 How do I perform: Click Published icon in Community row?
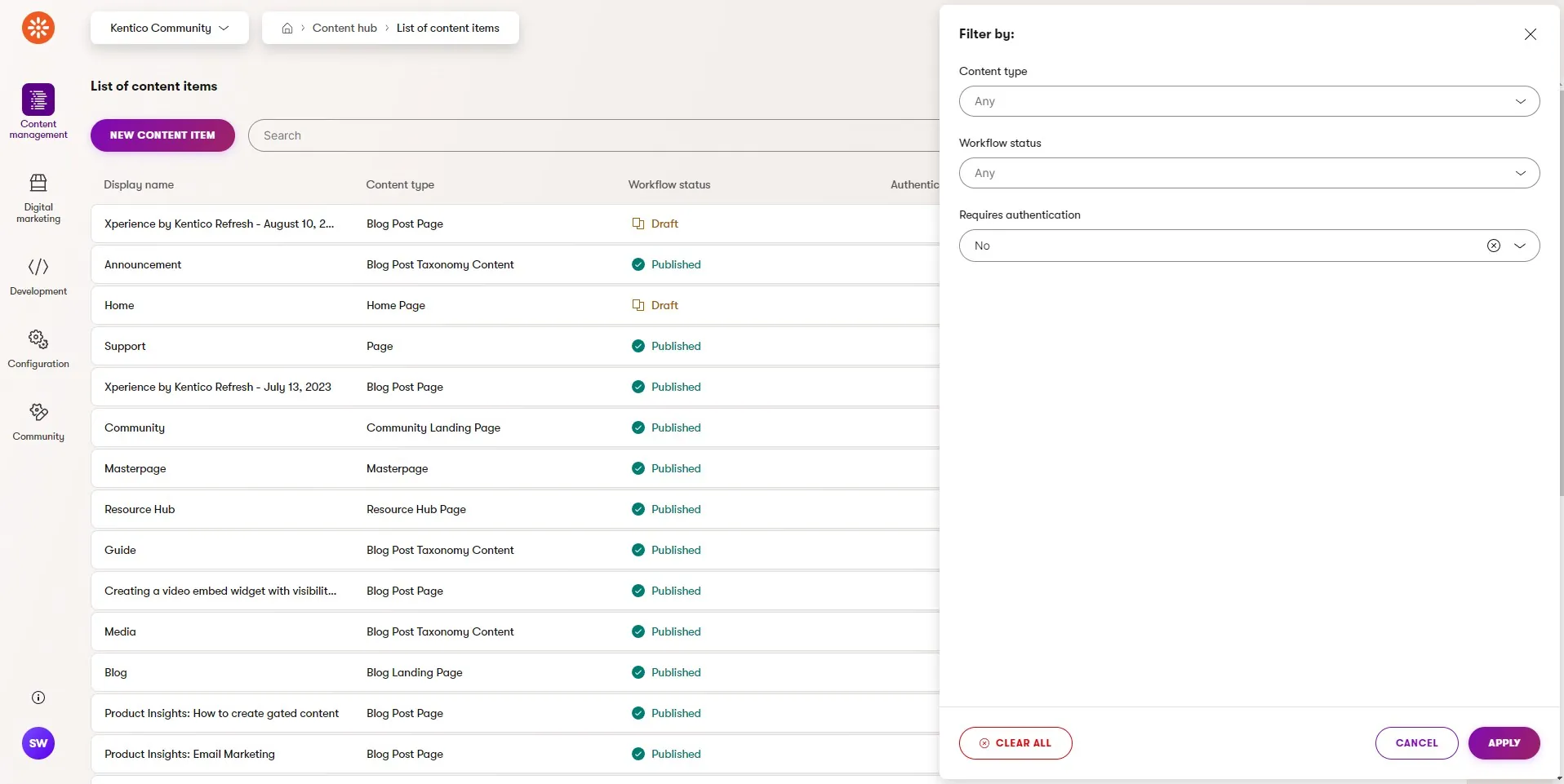[638, 427]
